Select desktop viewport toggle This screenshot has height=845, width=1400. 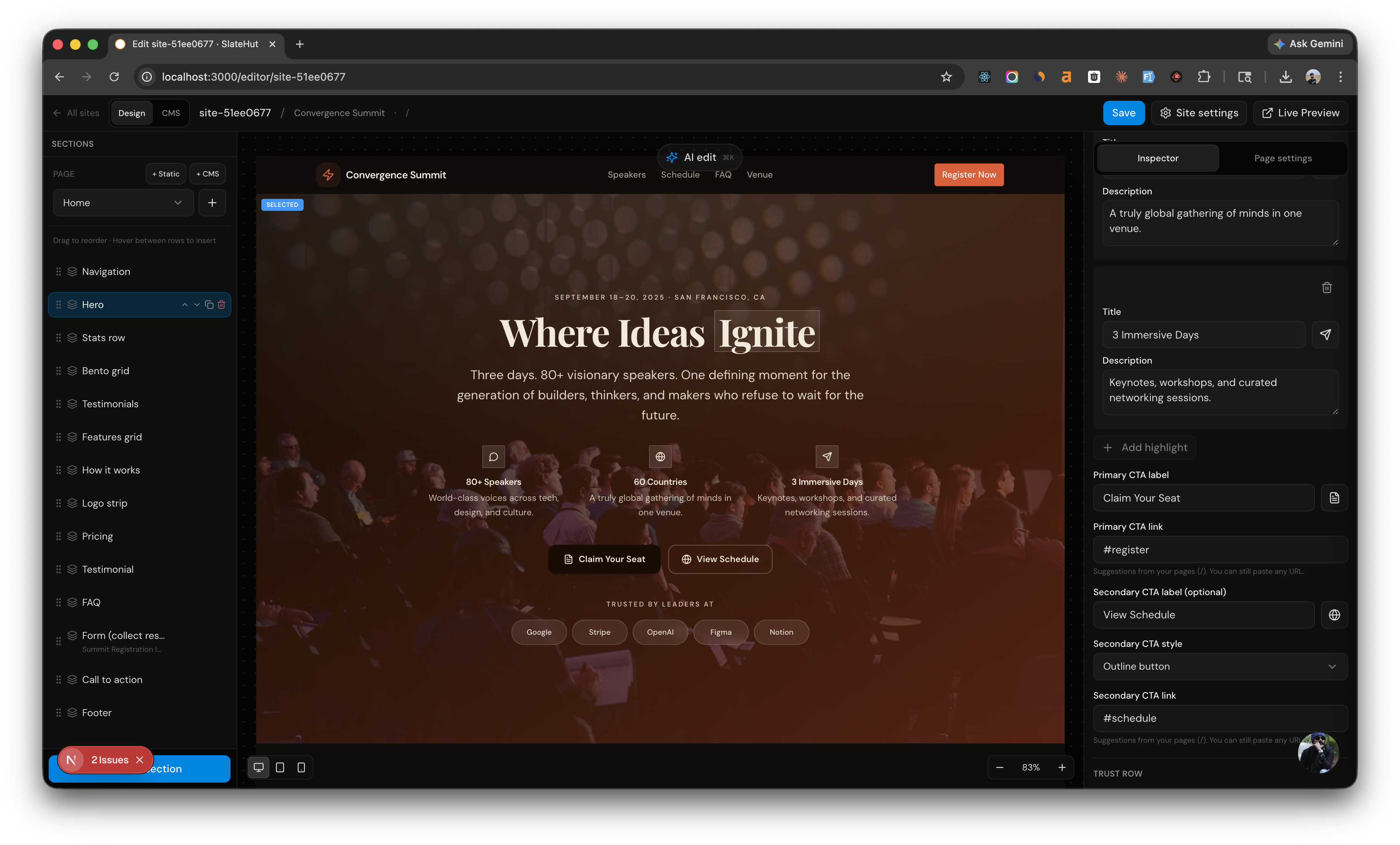pyautogui.click(x=259, y=767)
